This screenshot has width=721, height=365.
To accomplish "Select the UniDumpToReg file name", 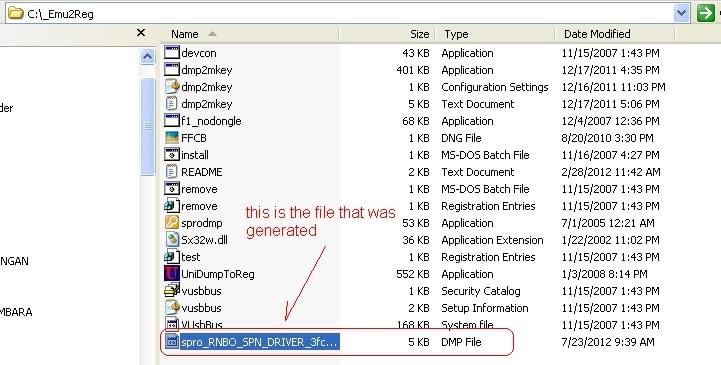I will tap(217, 274).
